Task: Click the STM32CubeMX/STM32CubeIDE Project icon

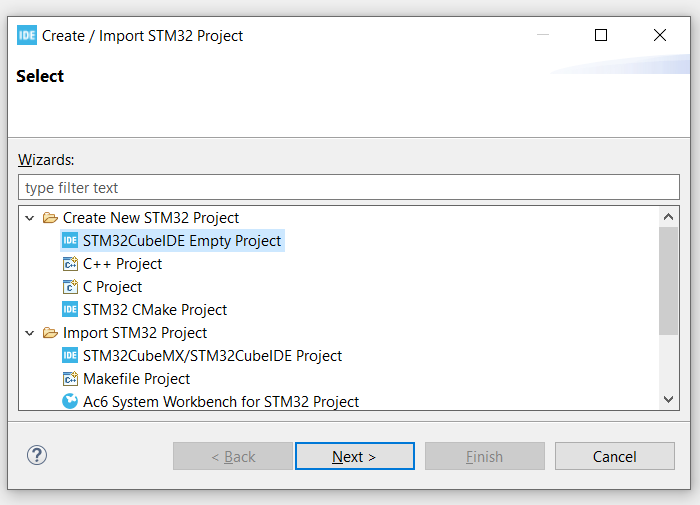Action: [70, 356]
